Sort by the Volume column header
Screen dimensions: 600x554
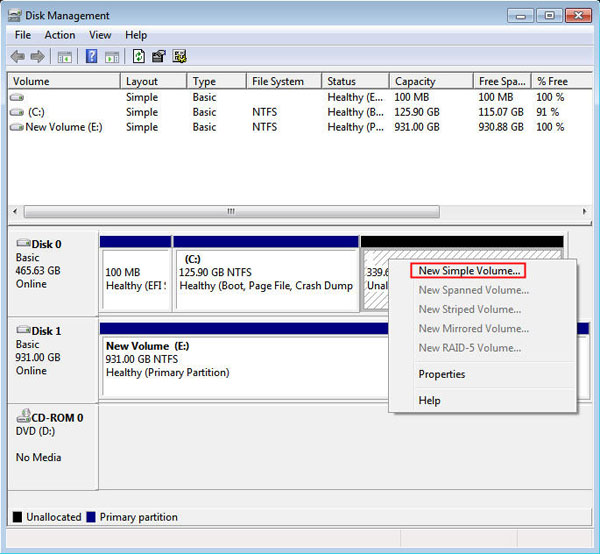[x=64, y=81]
